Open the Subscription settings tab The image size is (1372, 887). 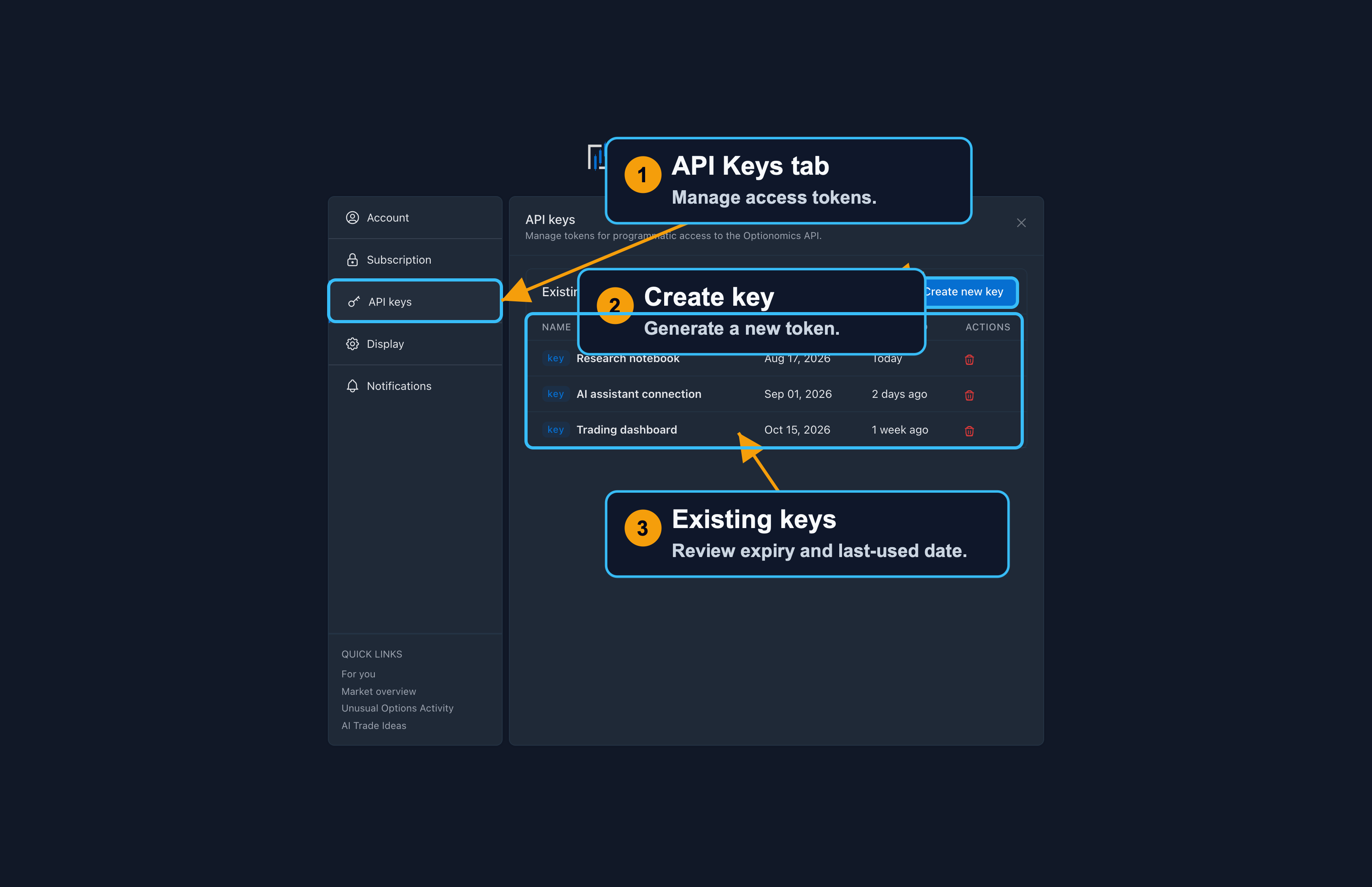click(x=414, y=260)
